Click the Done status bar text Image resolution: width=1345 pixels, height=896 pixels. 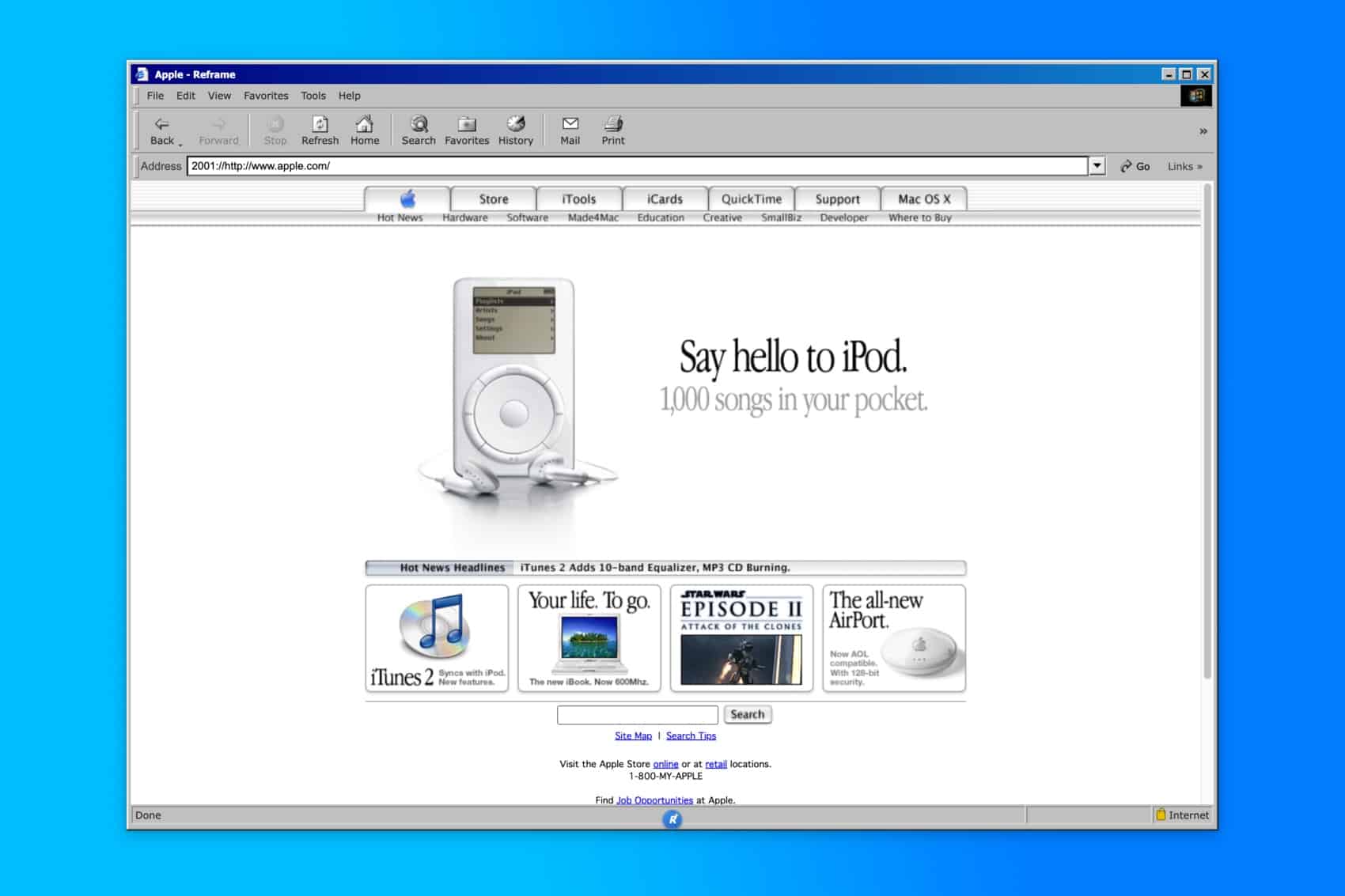[148, 815]
